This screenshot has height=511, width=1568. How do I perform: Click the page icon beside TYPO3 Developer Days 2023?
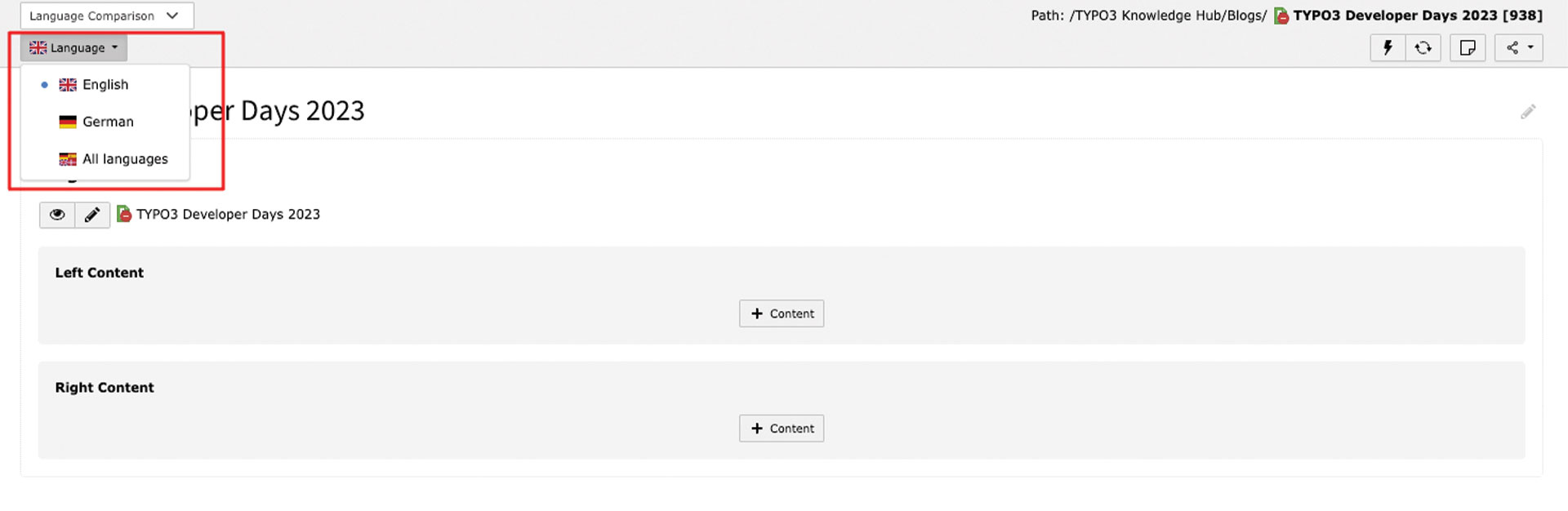(x=124, y=215)
